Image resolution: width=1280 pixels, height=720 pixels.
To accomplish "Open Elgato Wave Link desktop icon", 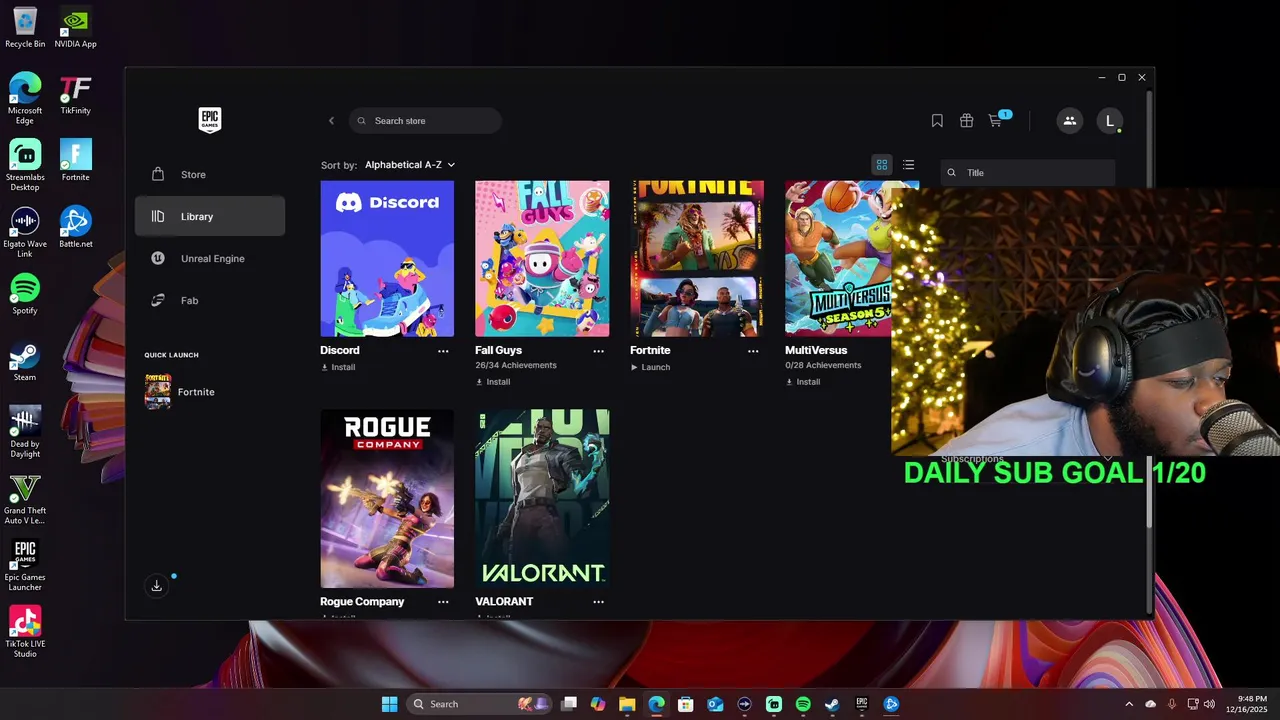I will [x=25, y=232].
